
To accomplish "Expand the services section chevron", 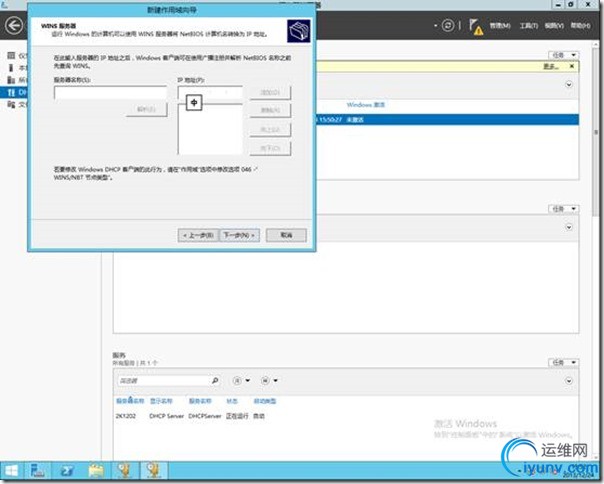I will pos(569,381).
